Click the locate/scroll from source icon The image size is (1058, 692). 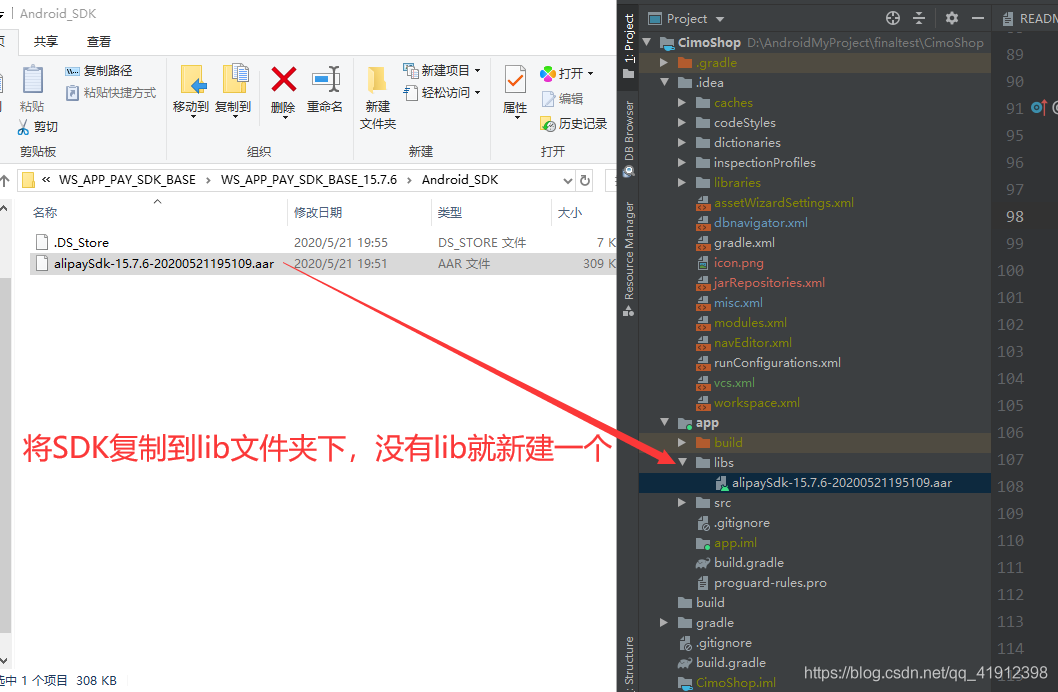[893, 18]
